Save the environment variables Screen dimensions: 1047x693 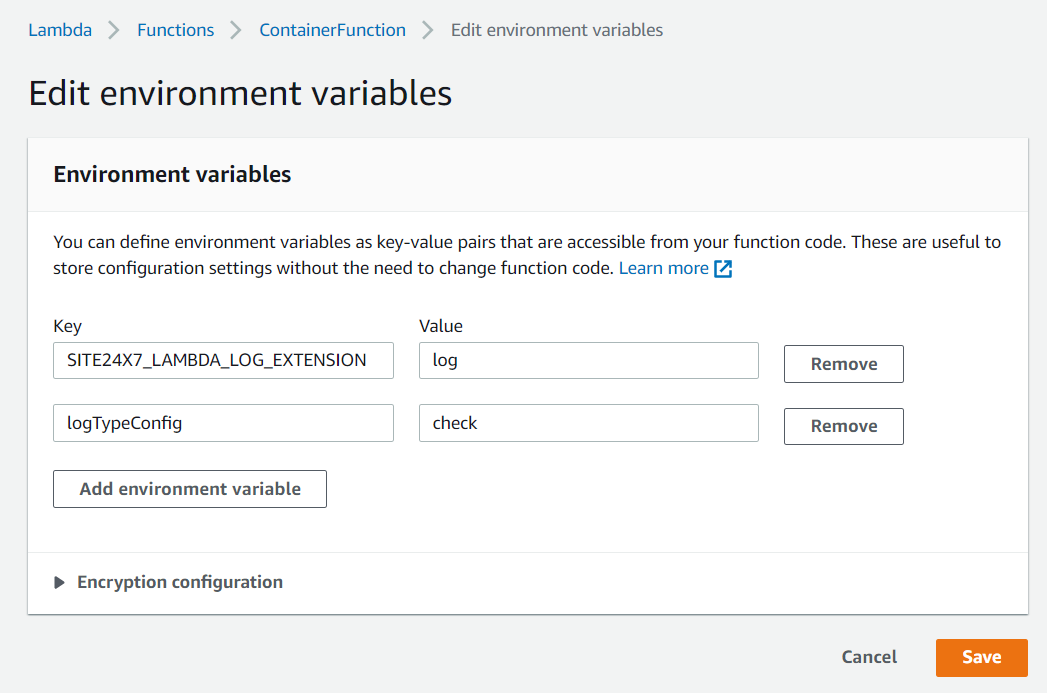click(981, 657)
